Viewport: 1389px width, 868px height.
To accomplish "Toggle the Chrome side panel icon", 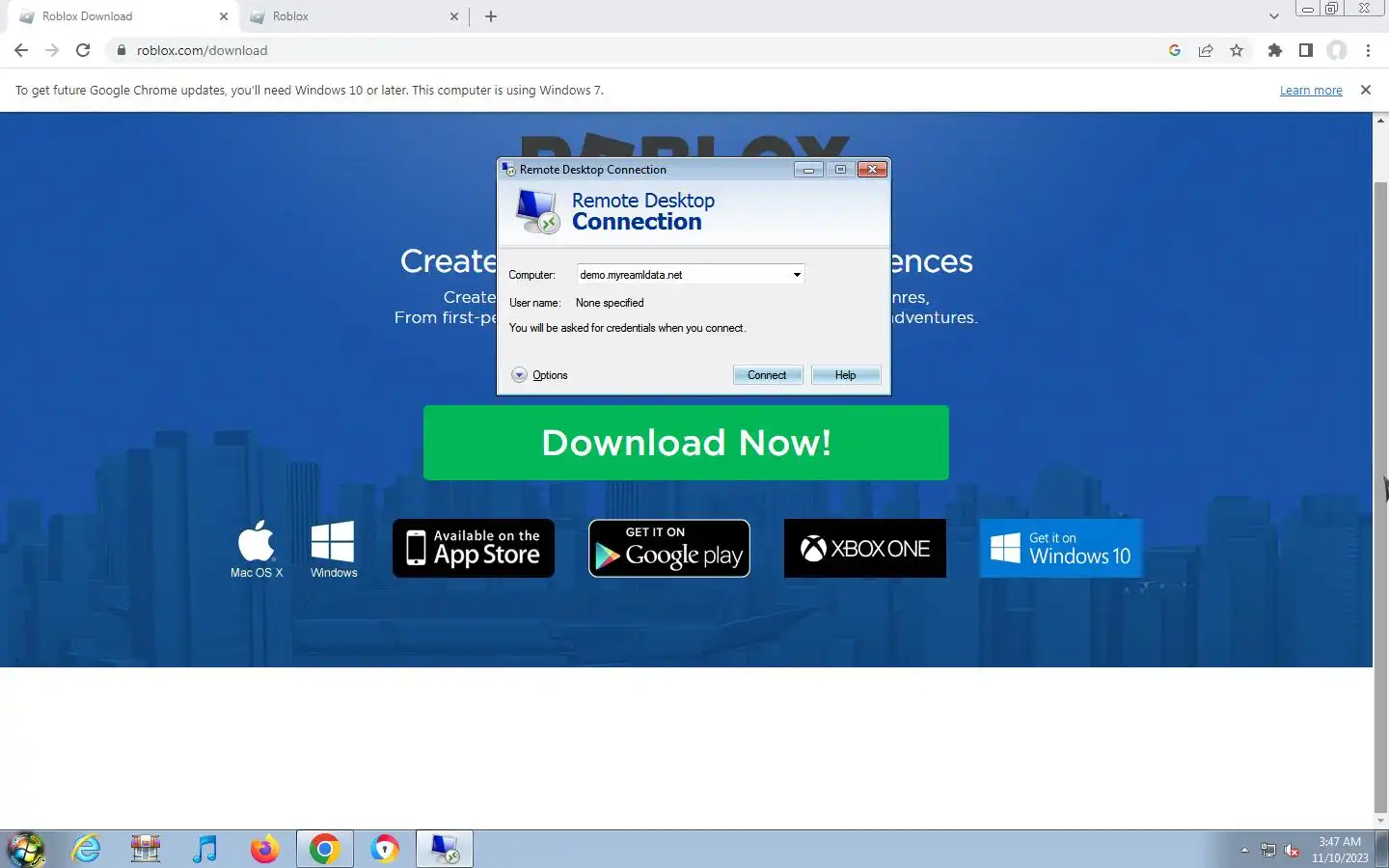I will click(1306, 50).
